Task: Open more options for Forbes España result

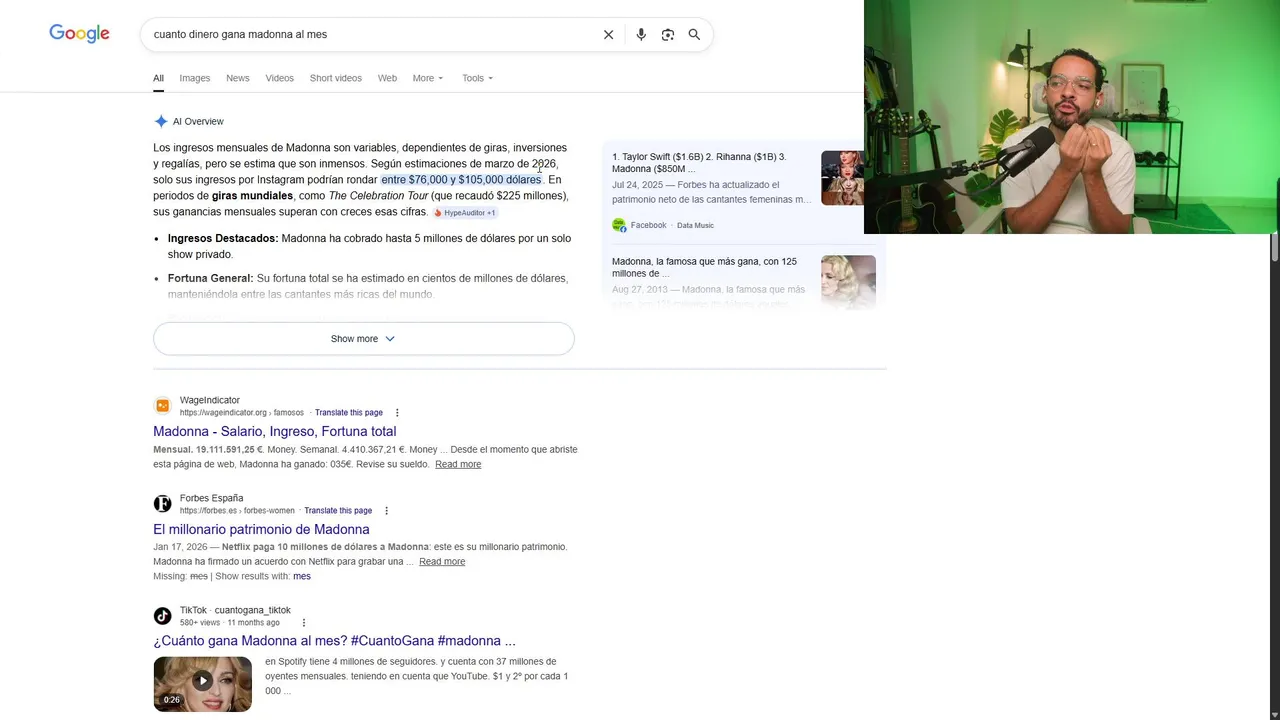Action: (x=386, y=511)
